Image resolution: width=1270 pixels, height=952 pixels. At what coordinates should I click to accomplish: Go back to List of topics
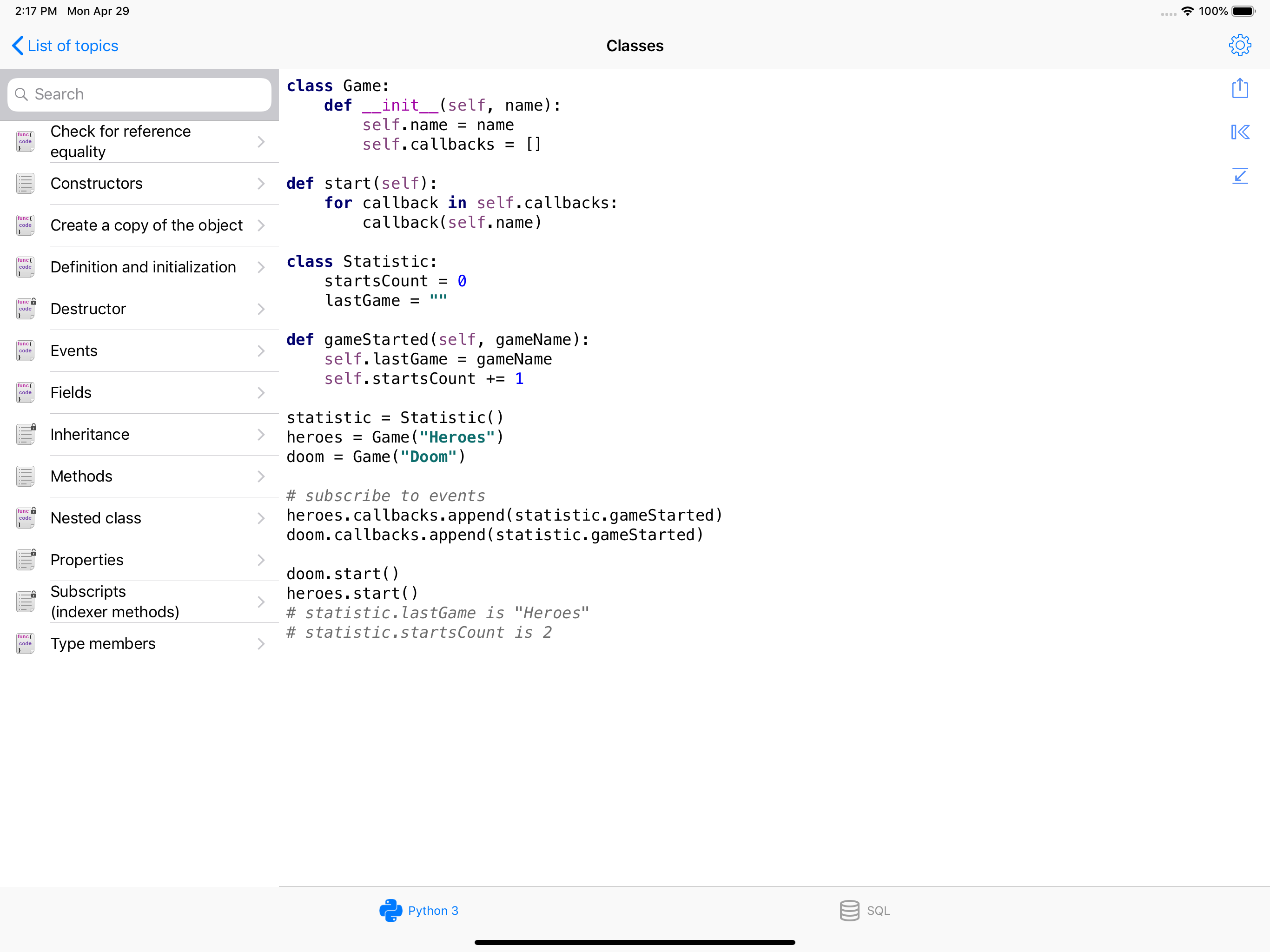coord(65,46)
